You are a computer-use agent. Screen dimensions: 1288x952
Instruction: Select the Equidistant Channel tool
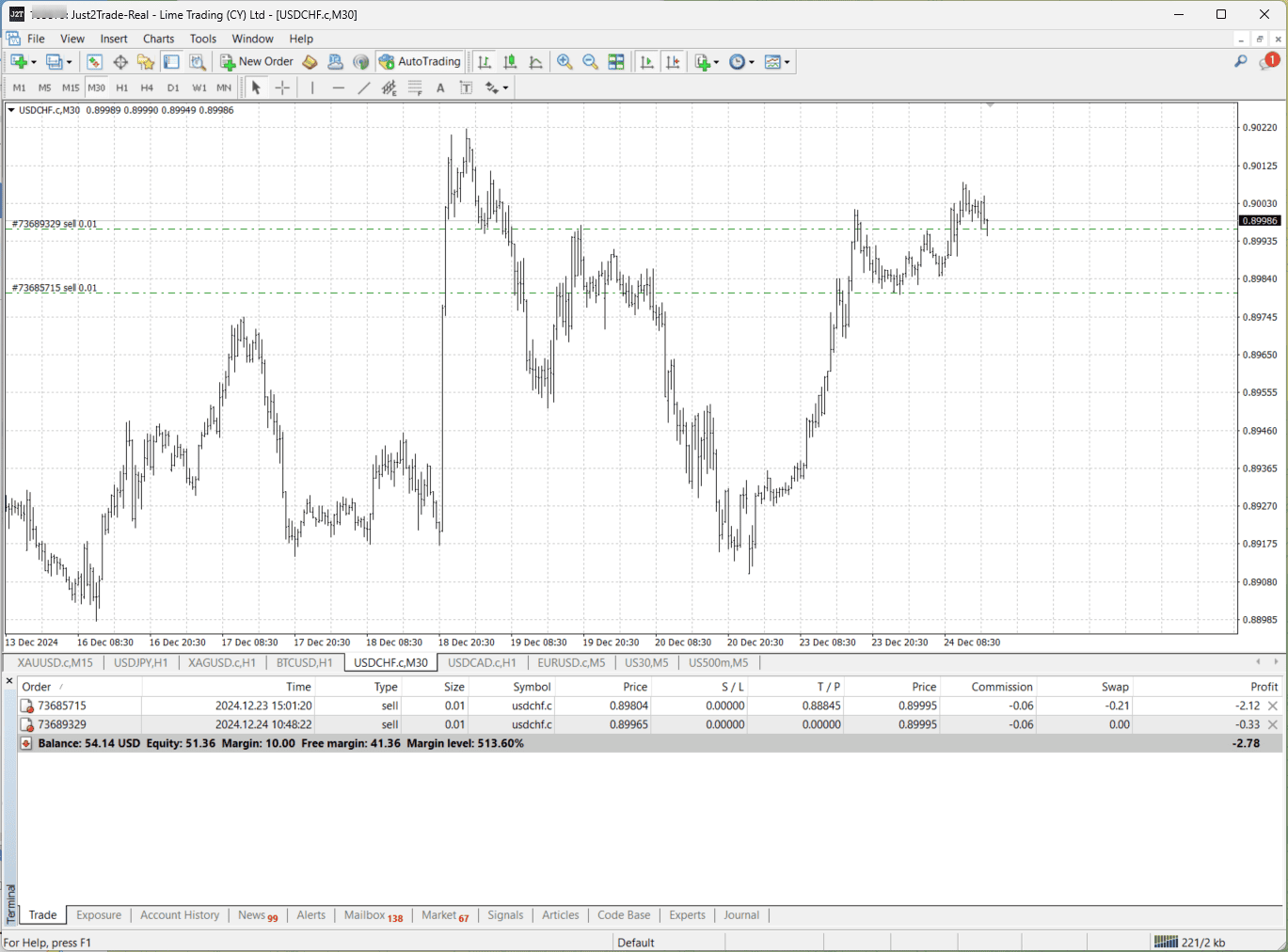390,87
